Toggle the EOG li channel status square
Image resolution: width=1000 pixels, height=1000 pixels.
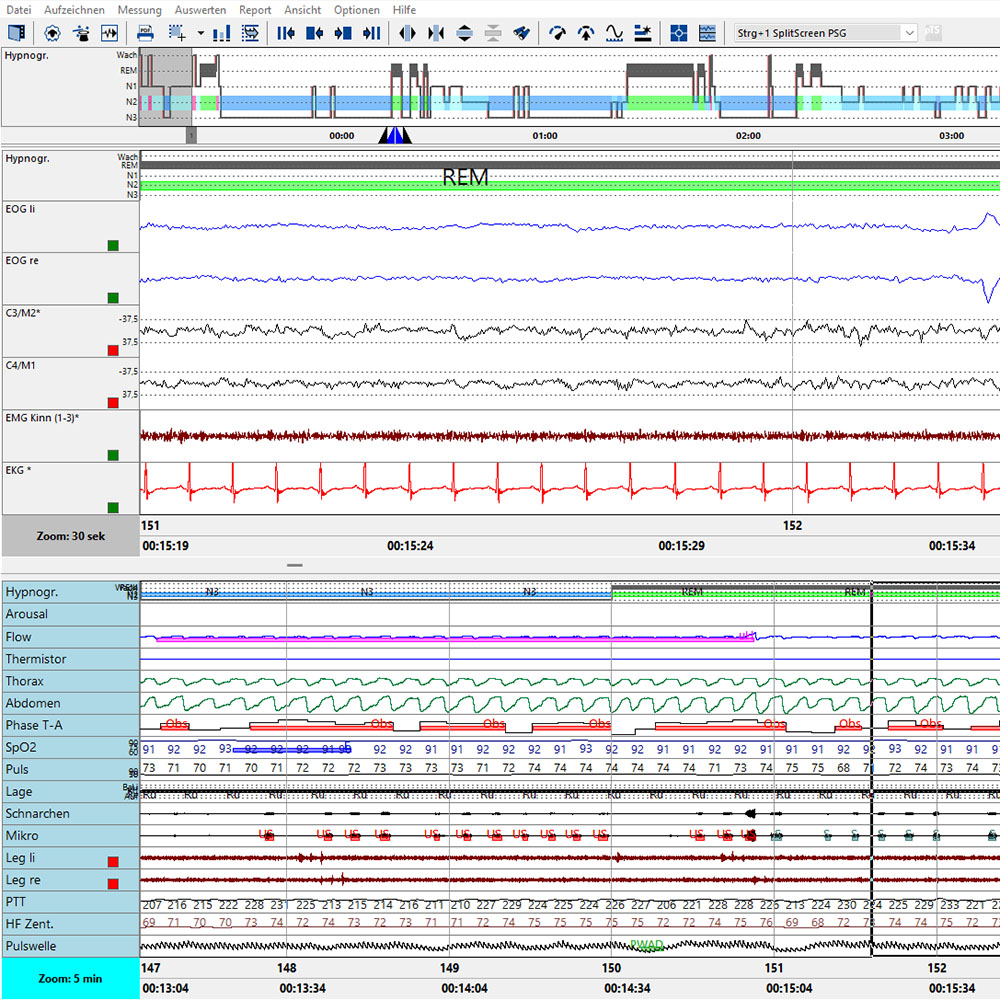coord(113,246)
